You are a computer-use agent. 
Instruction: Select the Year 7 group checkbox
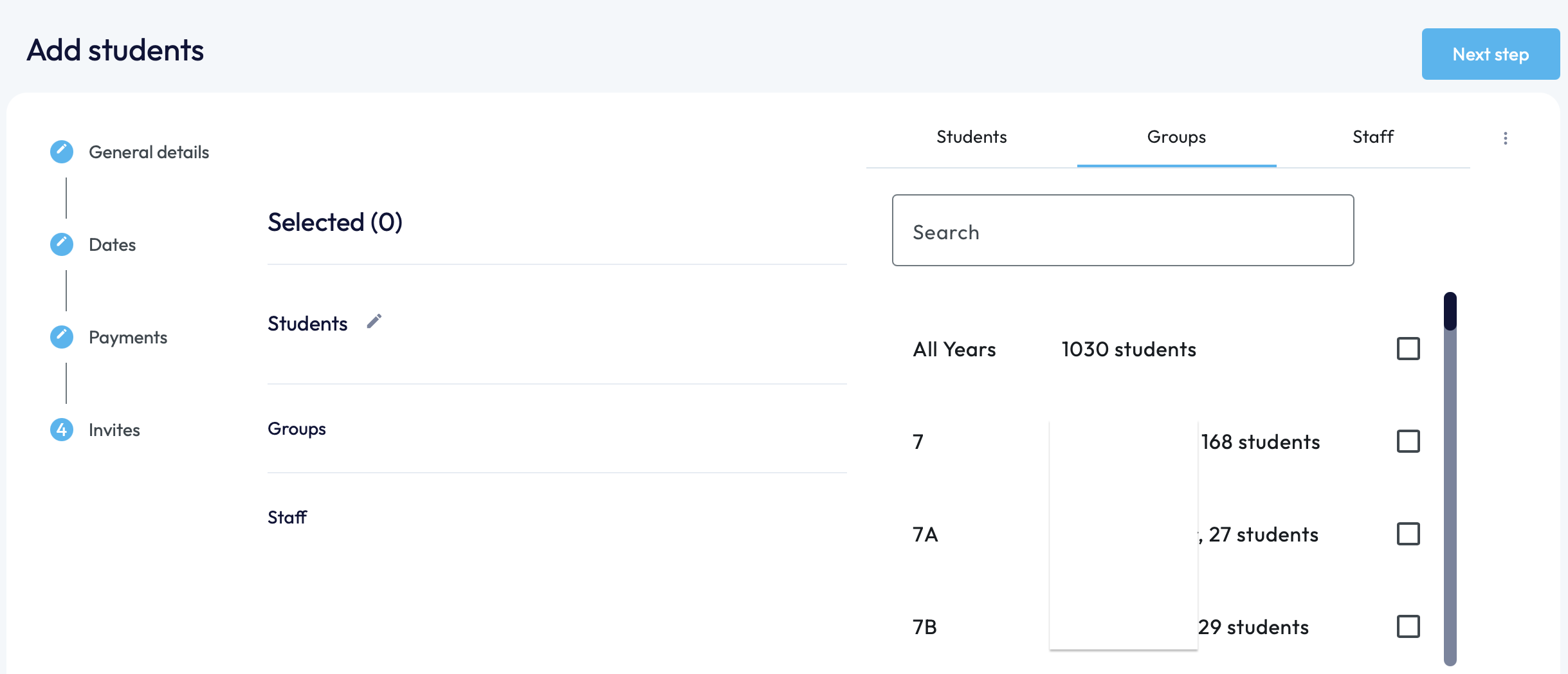[x=1408, y=441]
